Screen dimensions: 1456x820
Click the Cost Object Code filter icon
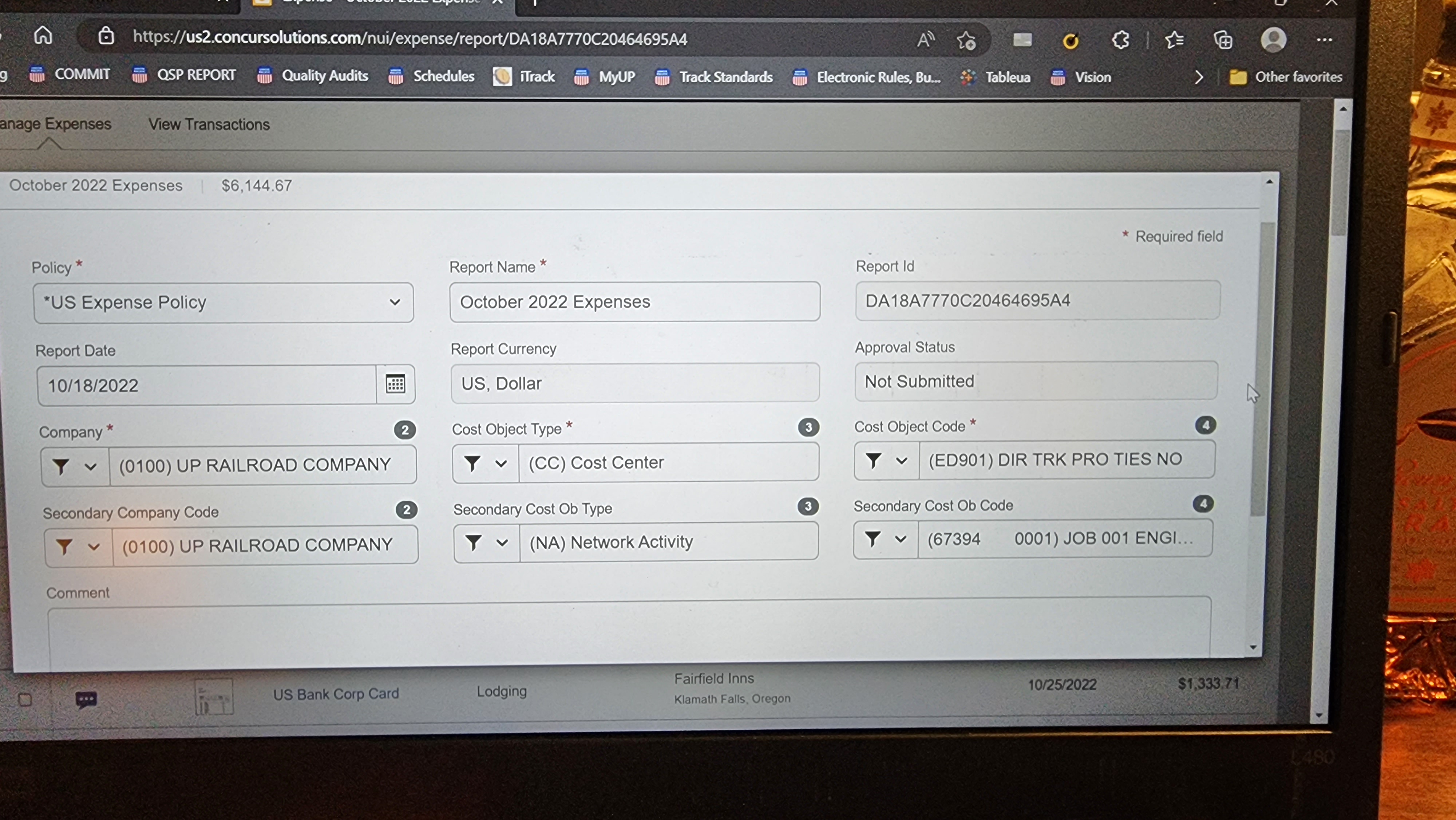click(x=873, y=460)
